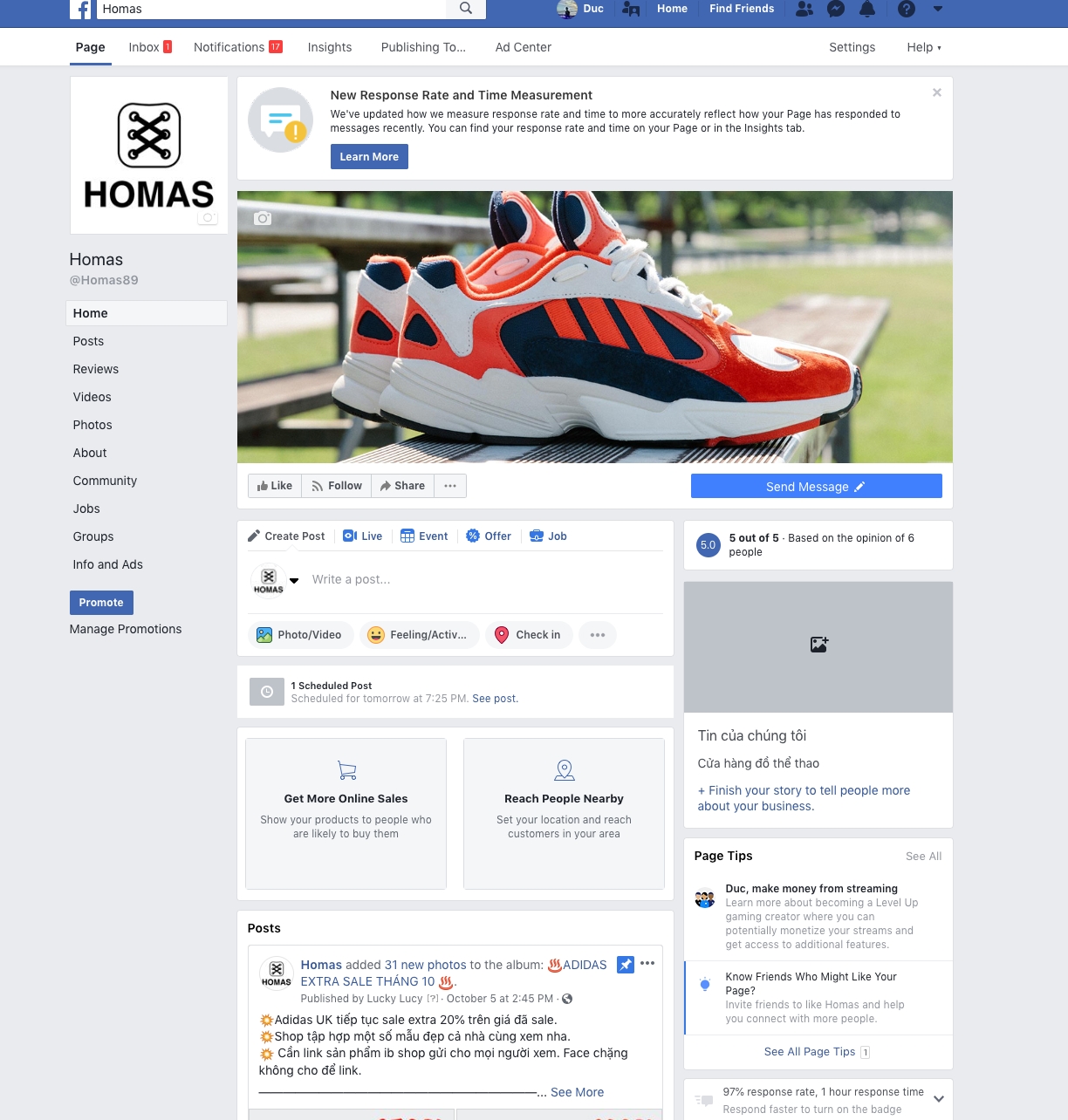Click the Share button
1068x1120 pixels.
(x=402, y=486)
